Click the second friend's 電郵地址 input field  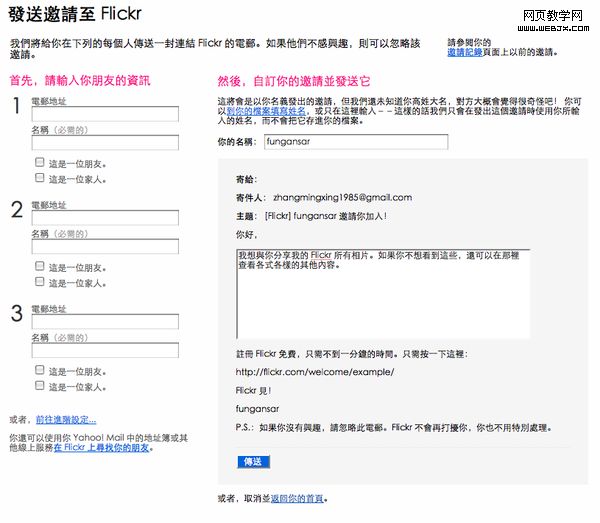(x=105, y=218)
